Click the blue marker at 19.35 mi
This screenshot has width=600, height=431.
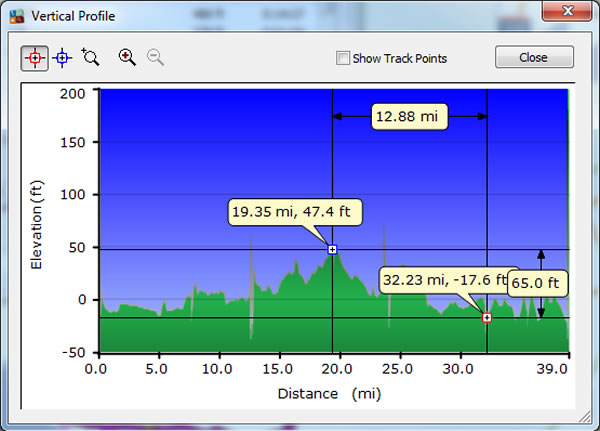pos(333,250)
